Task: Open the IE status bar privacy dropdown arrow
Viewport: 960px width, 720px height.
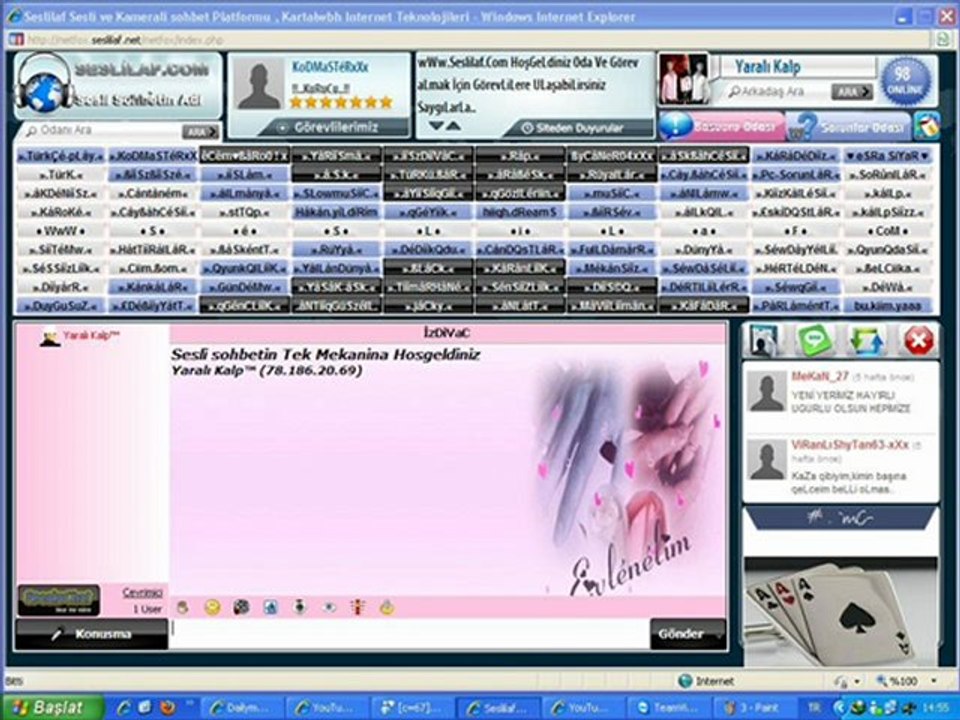Action: (x=857, y=681)
